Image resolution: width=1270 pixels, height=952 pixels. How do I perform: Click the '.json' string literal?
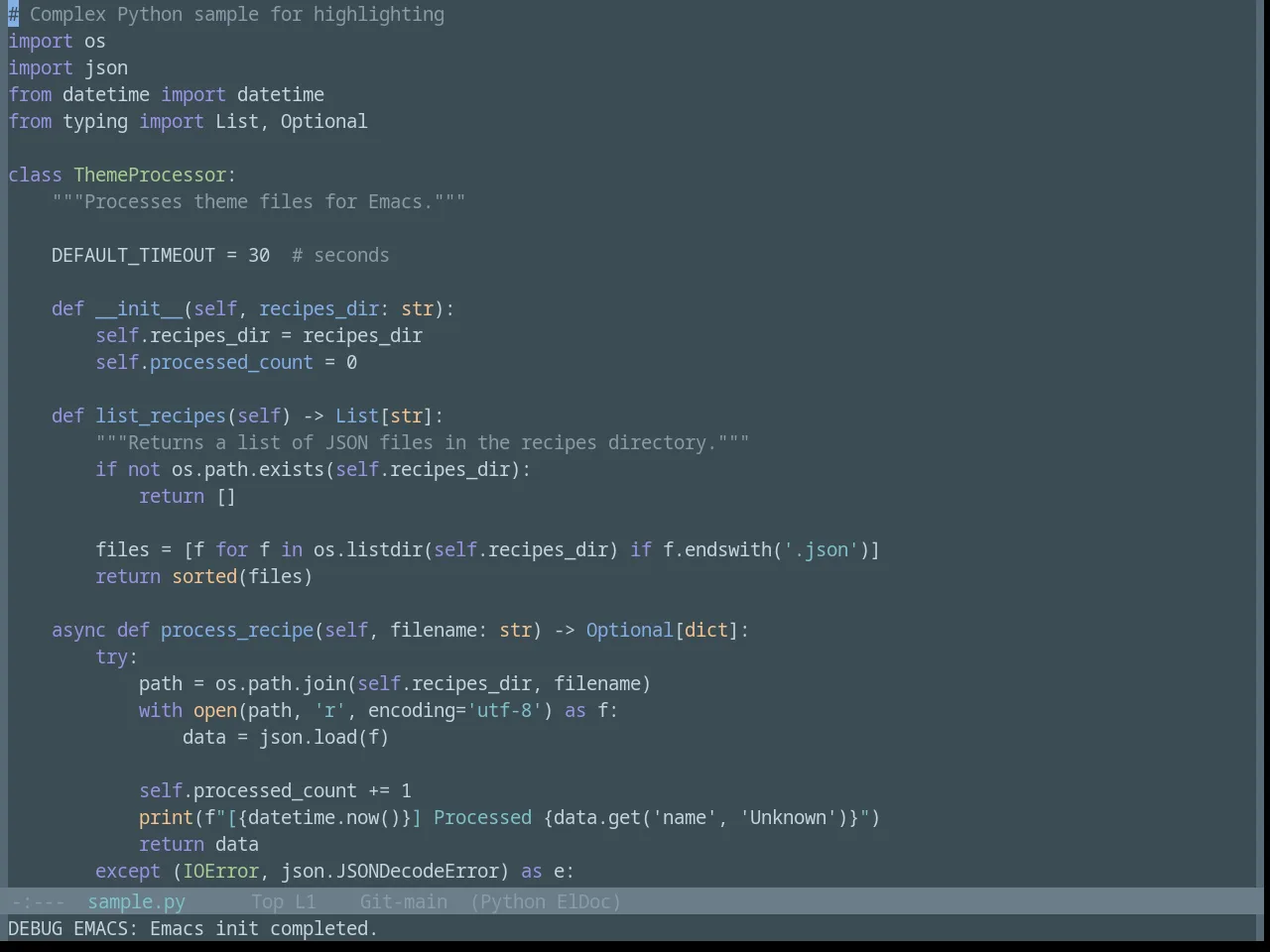pyautogui.click(x=820, y=549)
